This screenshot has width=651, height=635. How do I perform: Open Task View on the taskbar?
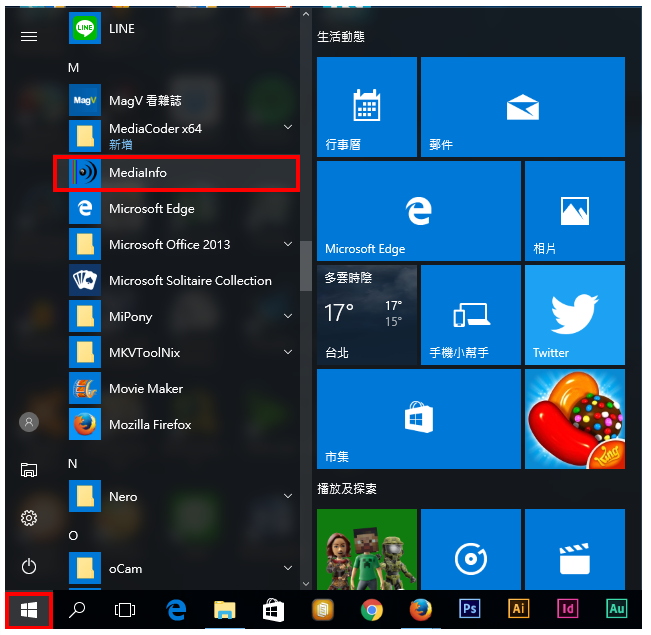125,610
